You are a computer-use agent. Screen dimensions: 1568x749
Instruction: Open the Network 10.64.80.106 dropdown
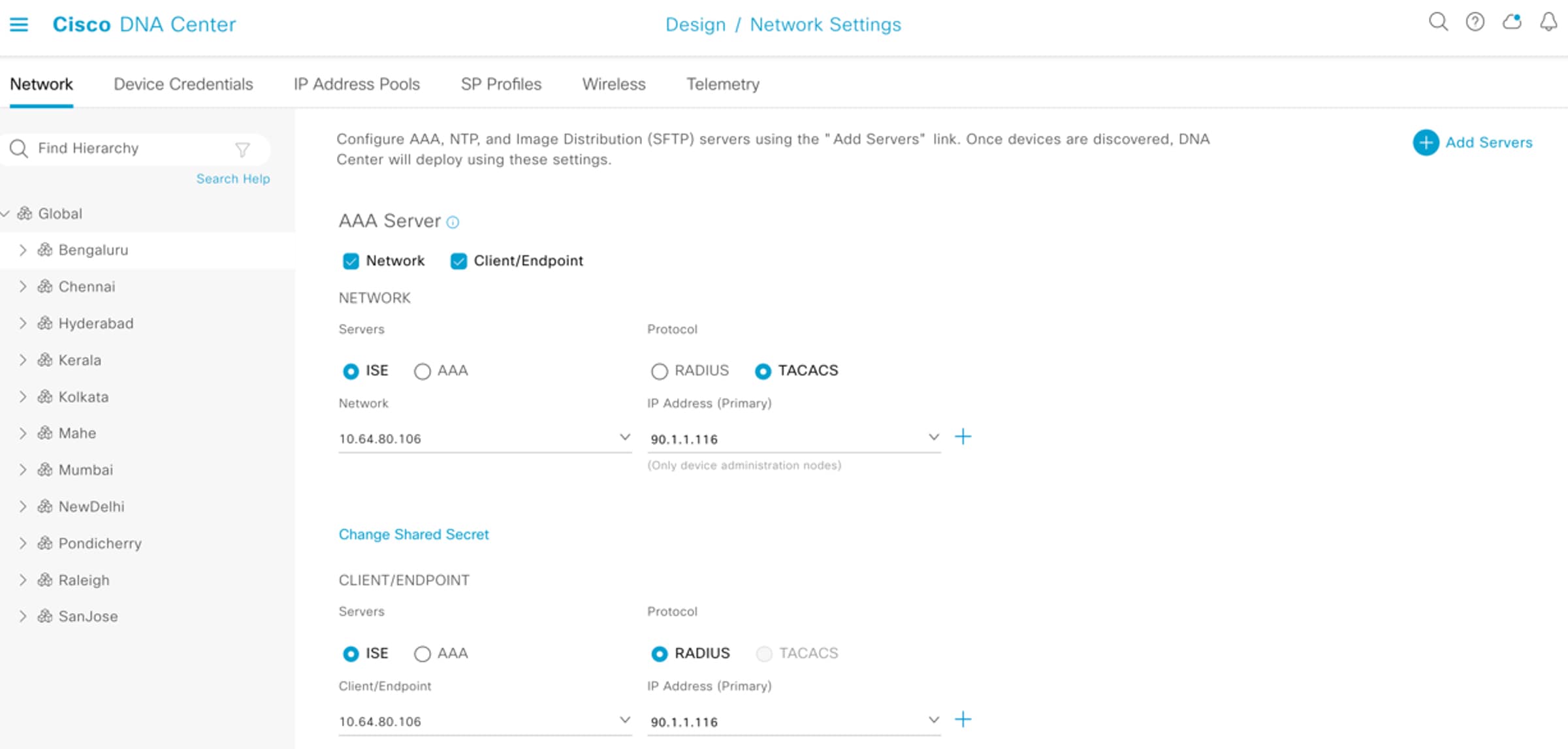(624, 438)
